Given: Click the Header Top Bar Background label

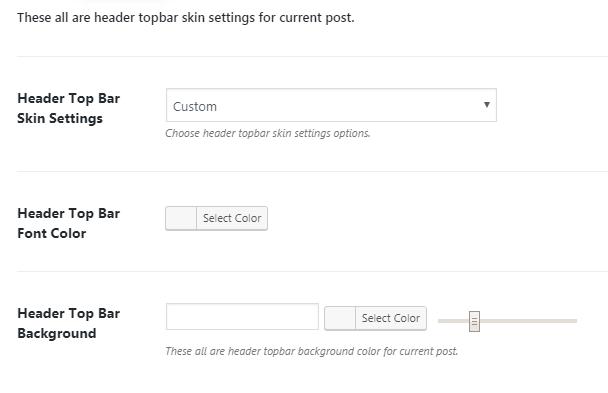Looking at the screenshot, I should click(x=69, y=323).
